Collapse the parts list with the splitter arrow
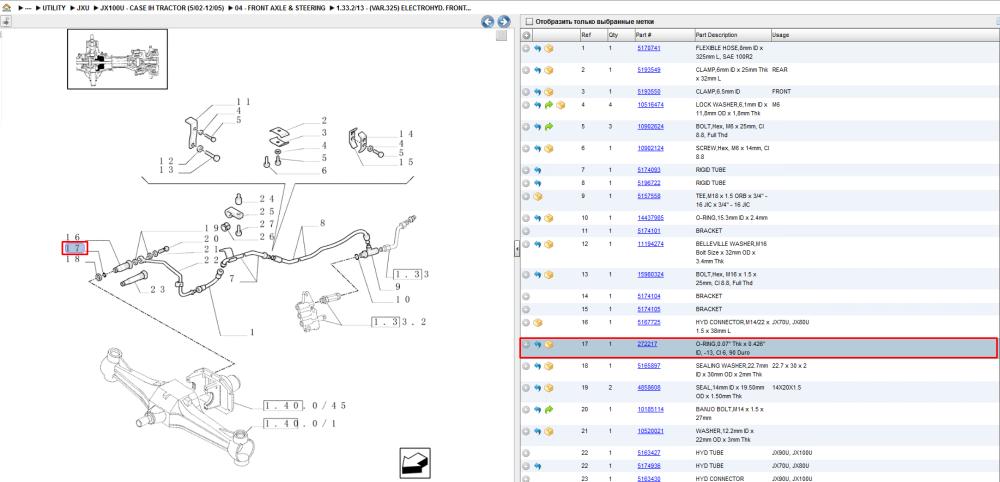Image resolution: width=1000 pixels, height=482 pixels. pos(517,249)
